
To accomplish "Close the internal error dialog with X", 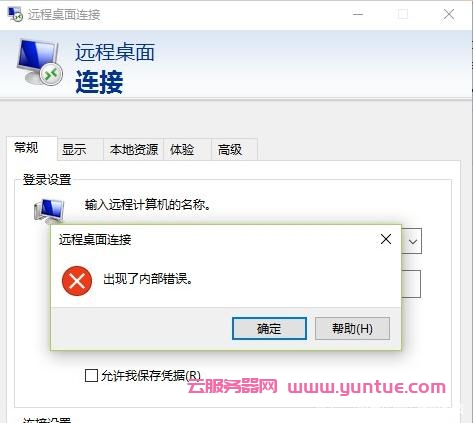I will click(x=386, y=239).
